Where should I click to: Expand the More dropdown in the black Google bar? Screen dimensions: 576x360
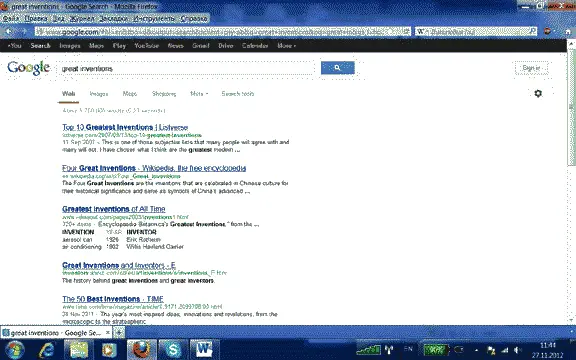click(287, 46)
